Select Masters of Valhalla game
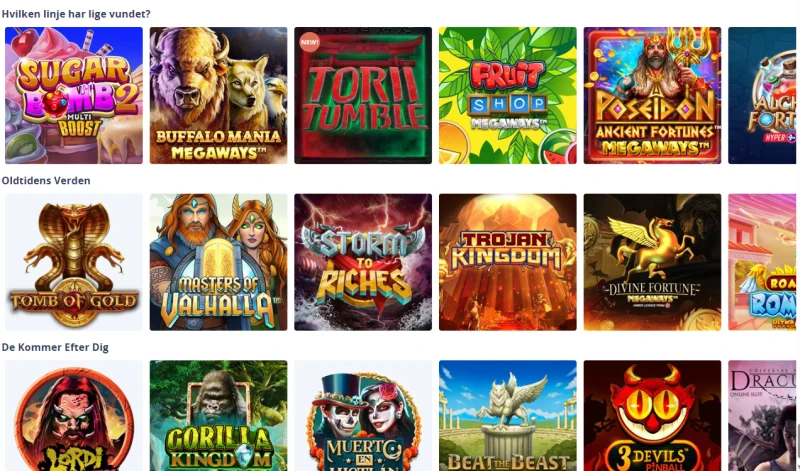Viewport: 800px width, 471px height. [x=218, y=262]
